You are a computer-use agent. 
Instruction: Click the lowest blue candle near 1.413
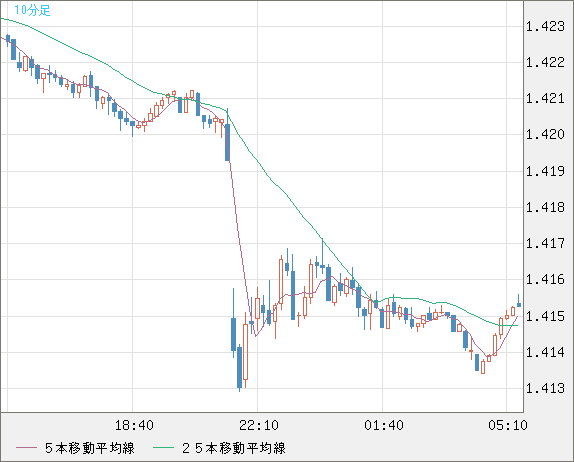pos(239,367)
